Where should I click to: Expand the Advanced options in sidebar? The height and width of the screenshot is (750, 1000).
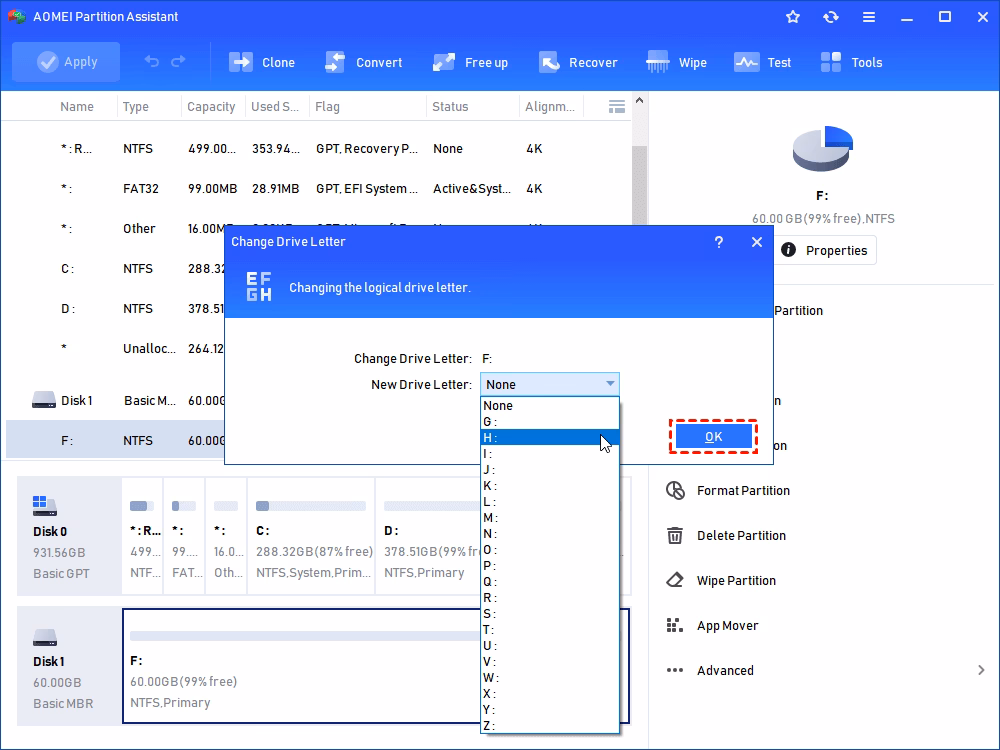click(726, 670)
